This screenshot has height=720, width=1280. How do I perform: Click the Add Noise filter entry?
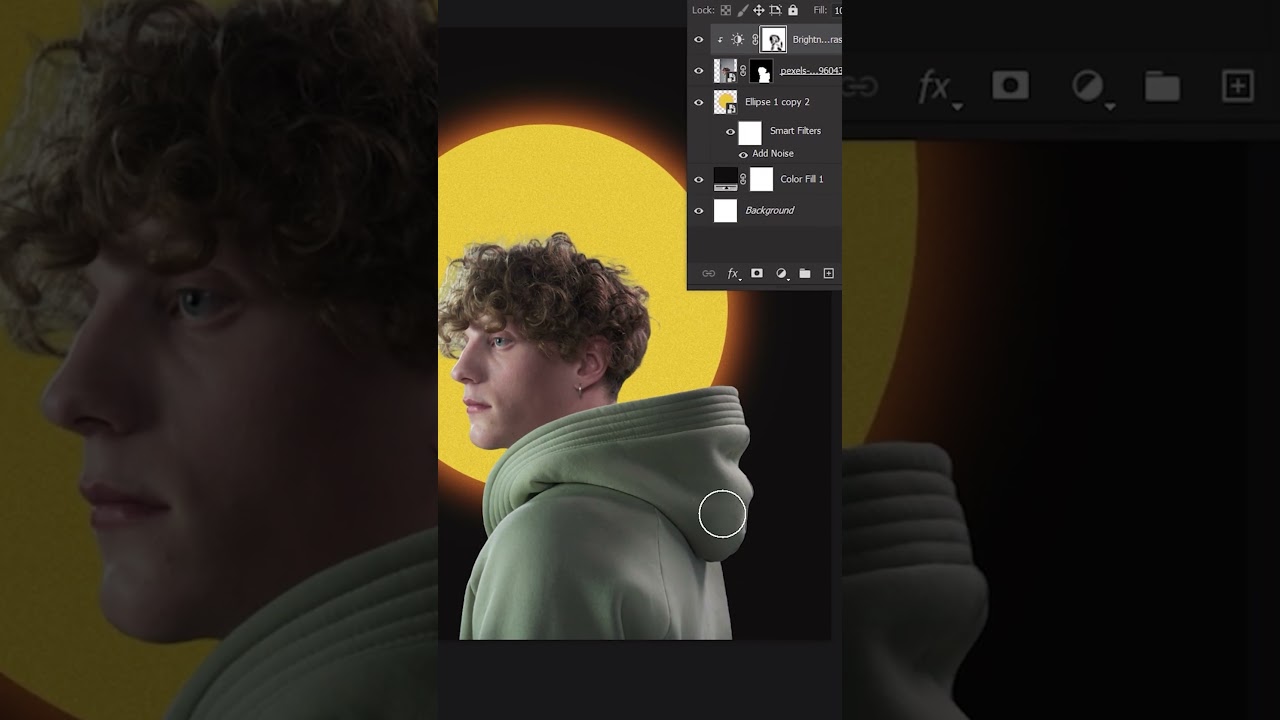[773, 154]
